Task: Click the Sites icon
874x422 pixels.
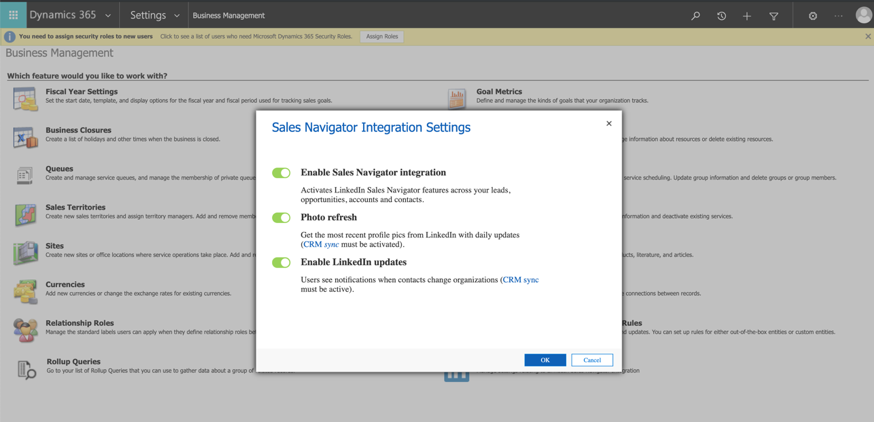Action: pos(25,253)
